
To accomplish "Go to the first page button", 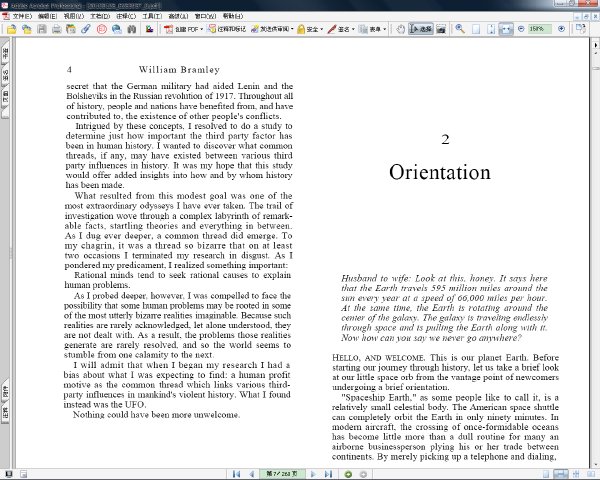I will pyautogui.click(x=236, y=474).
